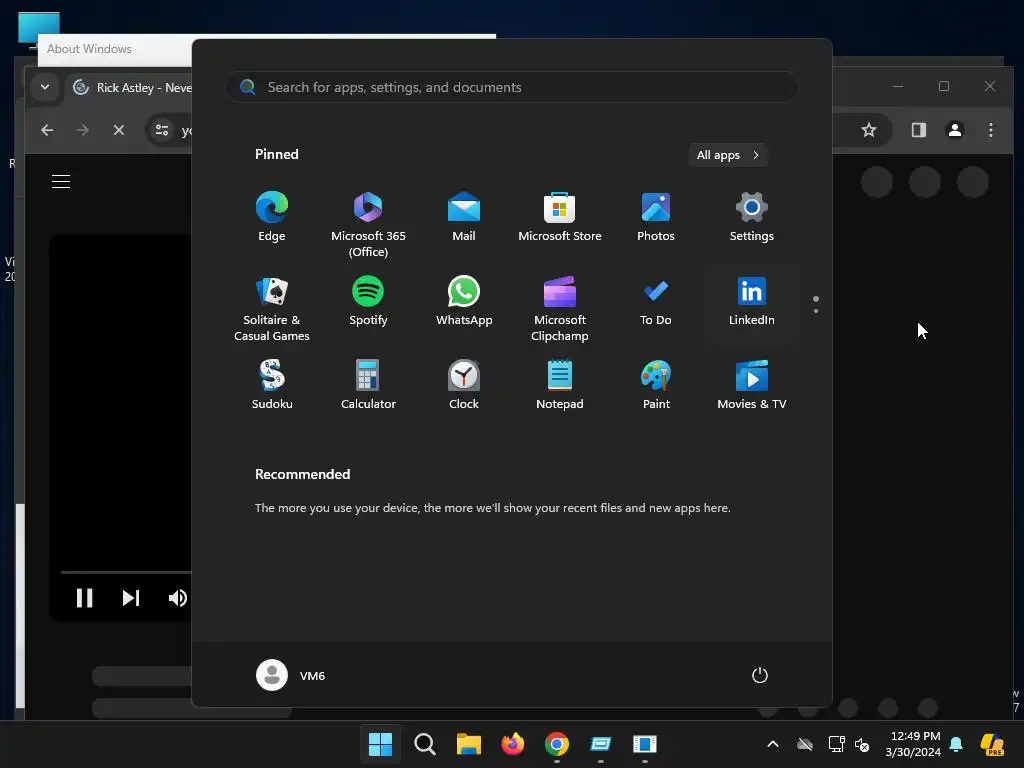Open the Calculator app
Image resolution: width=1024 pixels, height=768 pixels.
(368, 385)
